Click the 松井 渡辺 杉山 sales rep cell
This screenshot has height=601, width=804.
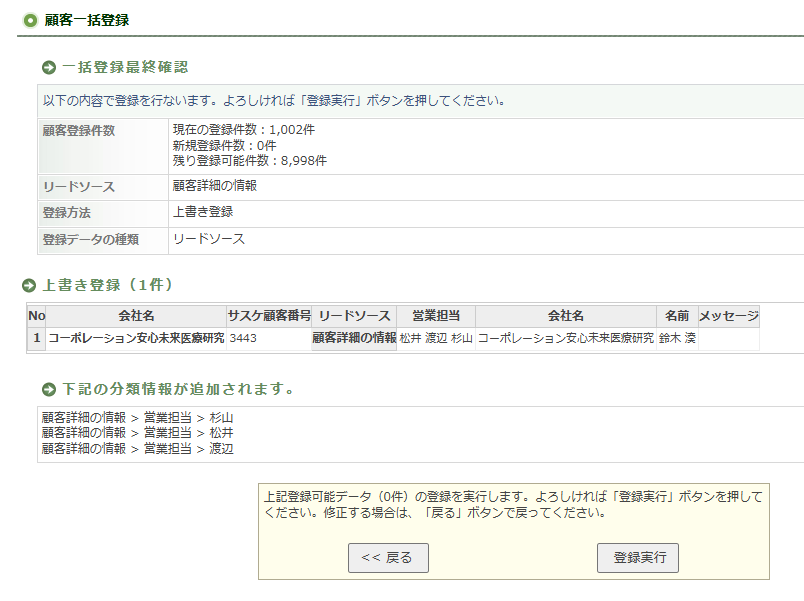[x=436, y=339]
